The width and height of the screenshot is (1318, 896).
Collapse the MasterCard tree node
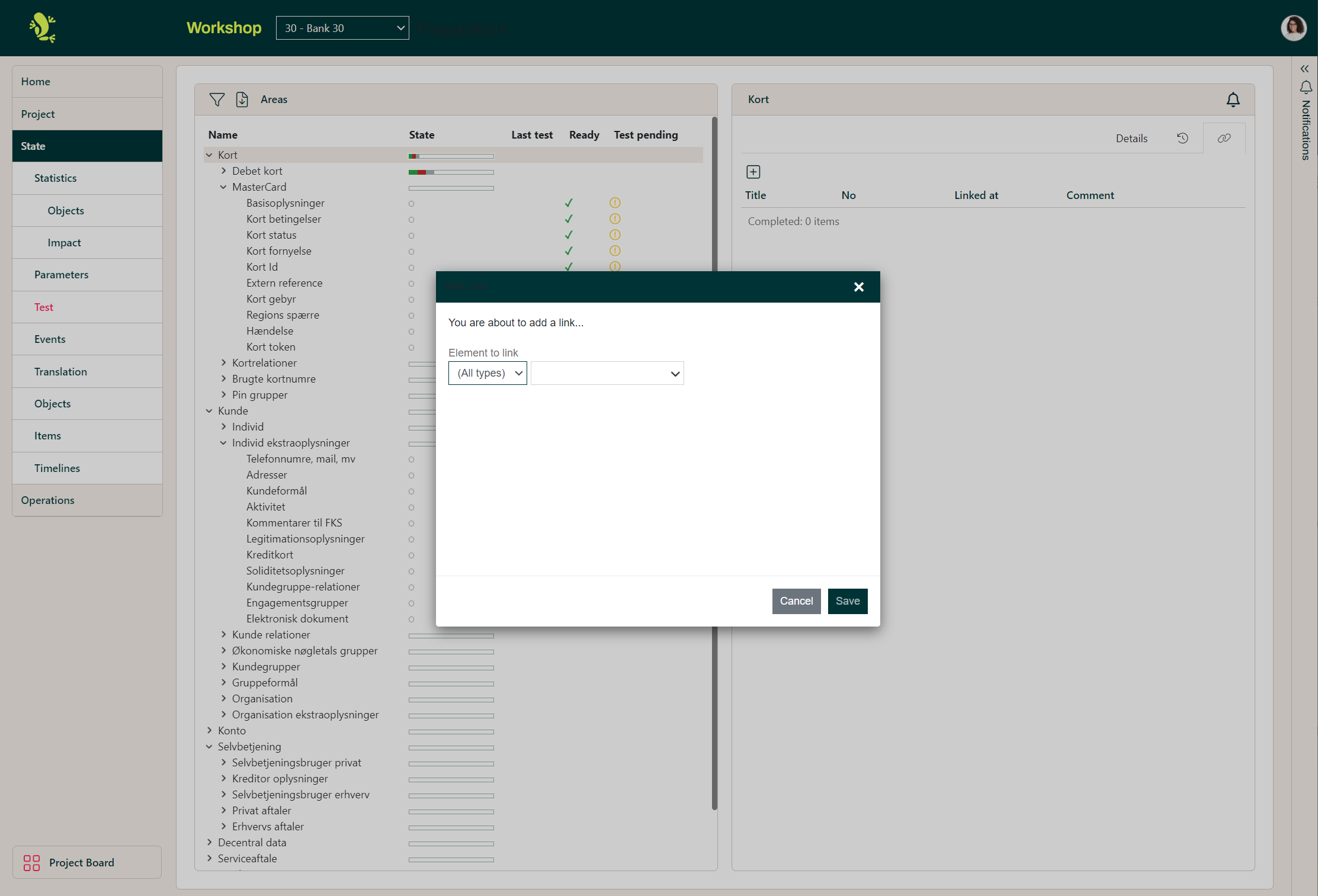[223, 187]
